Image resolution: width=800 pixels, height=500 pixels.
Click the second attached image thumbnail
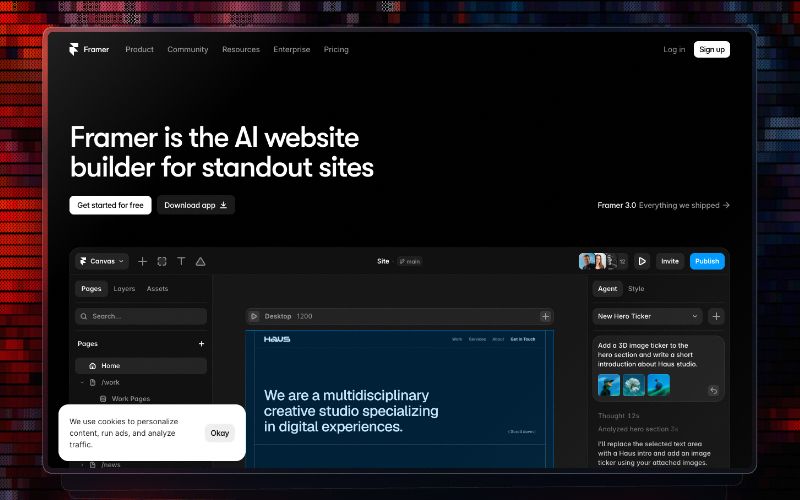point(634,385)
